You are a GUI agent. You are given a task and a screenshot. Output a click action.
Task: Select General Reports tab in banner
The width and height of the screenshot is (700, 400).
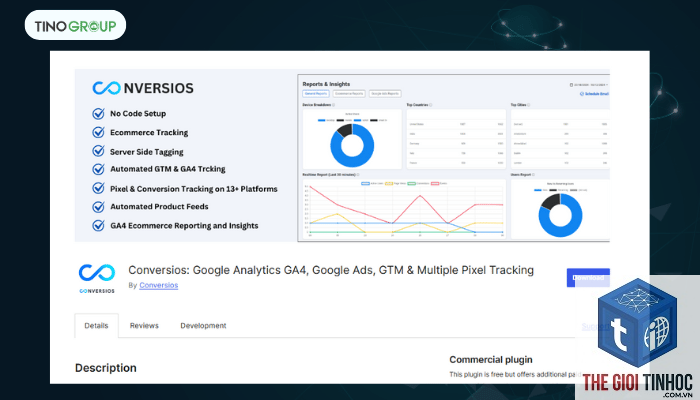point(316,94)
